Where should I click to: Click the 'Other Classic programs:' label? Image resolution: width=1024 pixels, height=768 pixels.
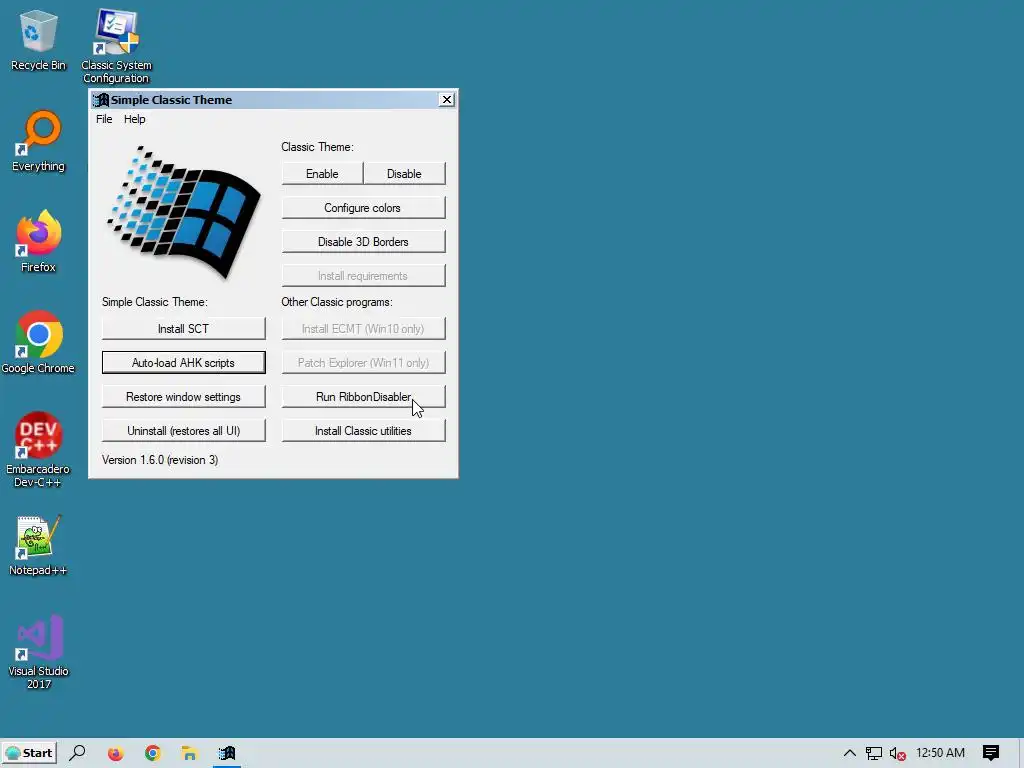[337, 302]
